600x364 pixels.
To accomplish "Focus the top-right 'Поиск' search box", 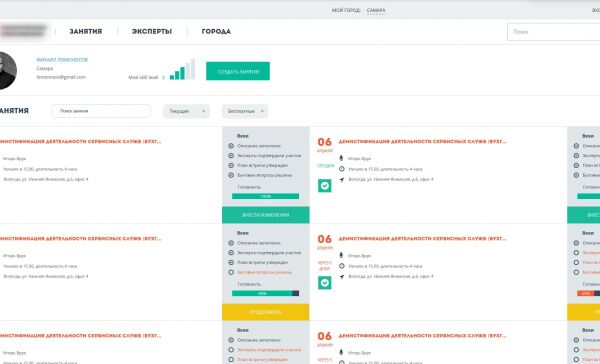I will tap(554, 32).
